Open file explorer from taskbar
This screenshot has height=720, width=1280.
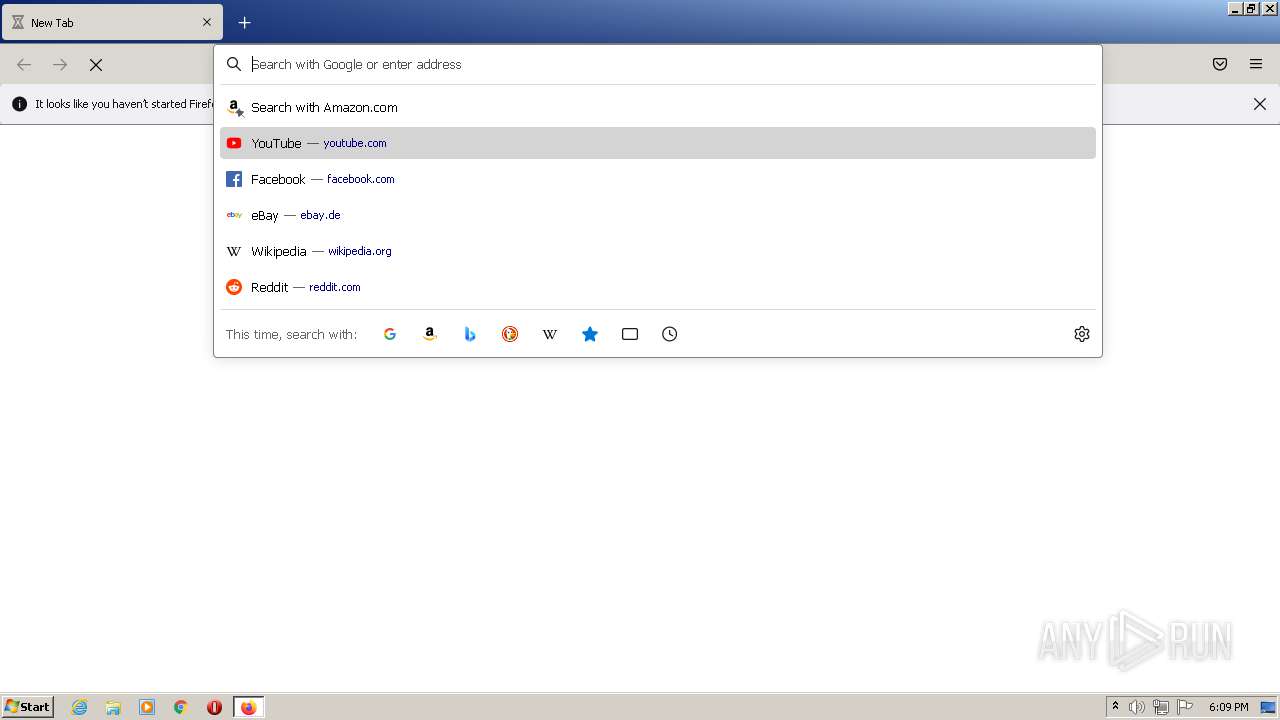[113, 707]
